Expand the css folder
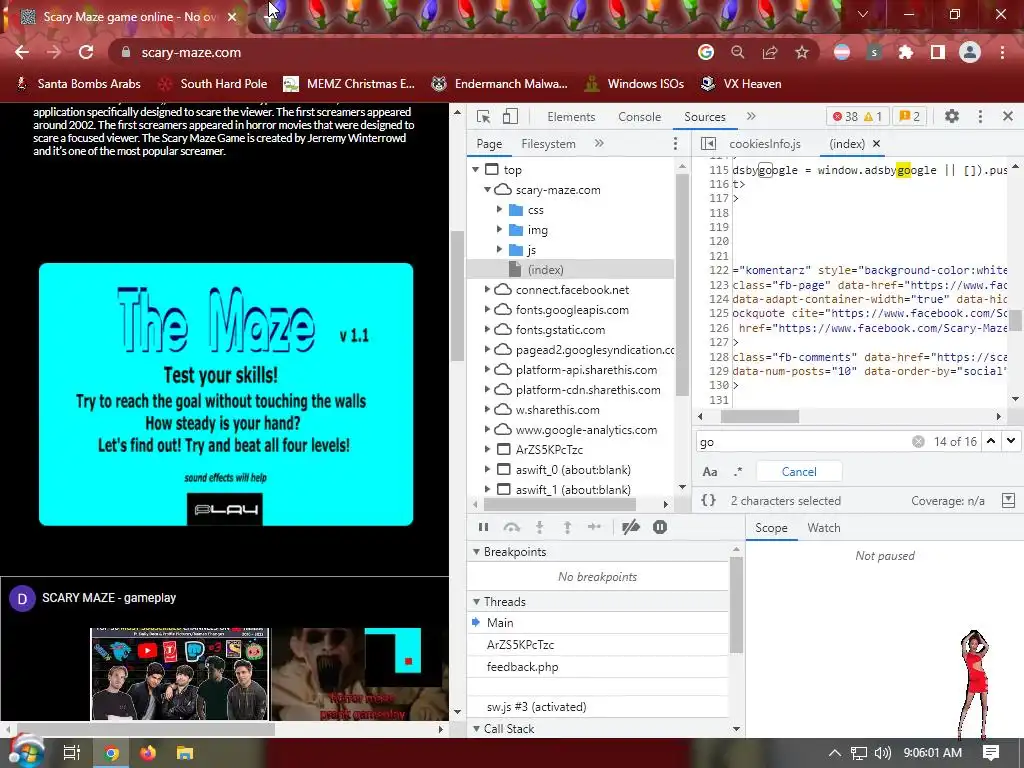This screenshot has width=1024, height=768. [x=500, y=210]
